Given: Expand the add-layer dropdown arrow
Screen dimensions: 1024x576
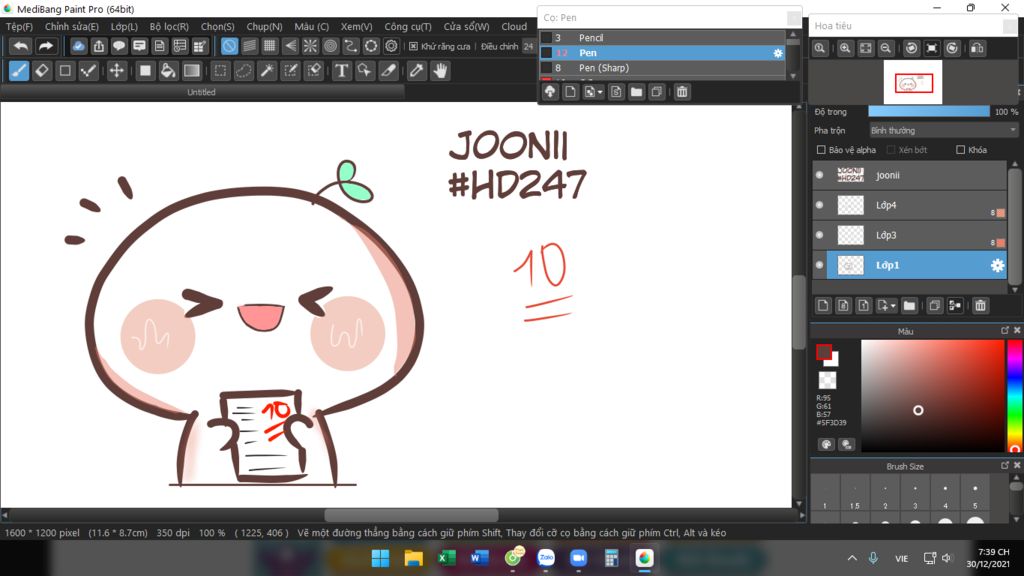Looking at the screenshot, I should point(893,306).
